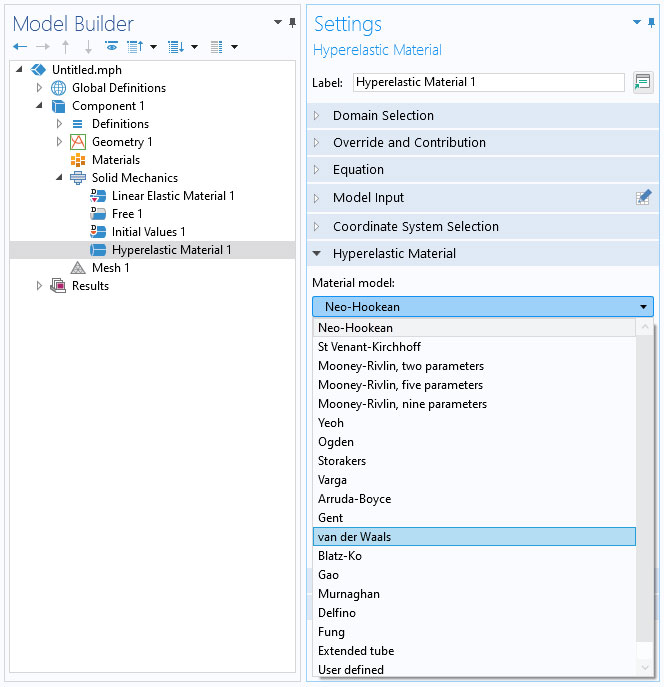
Task: Click the dropdown list scrollbar down arrow
Action: pyautogui.click(x=645, y=668)
